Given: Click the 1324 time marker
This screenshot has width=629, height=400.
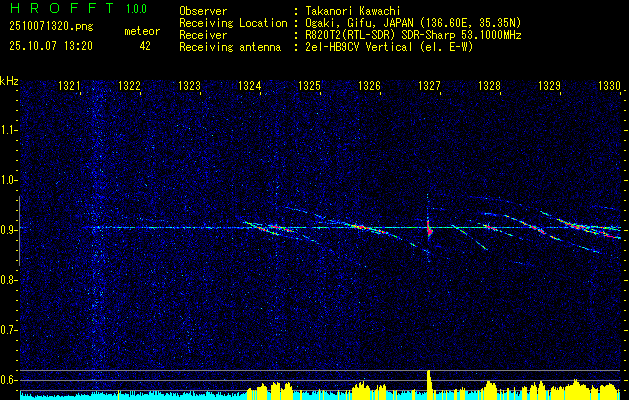Looking at the screenshot, I should click(250, 85).
